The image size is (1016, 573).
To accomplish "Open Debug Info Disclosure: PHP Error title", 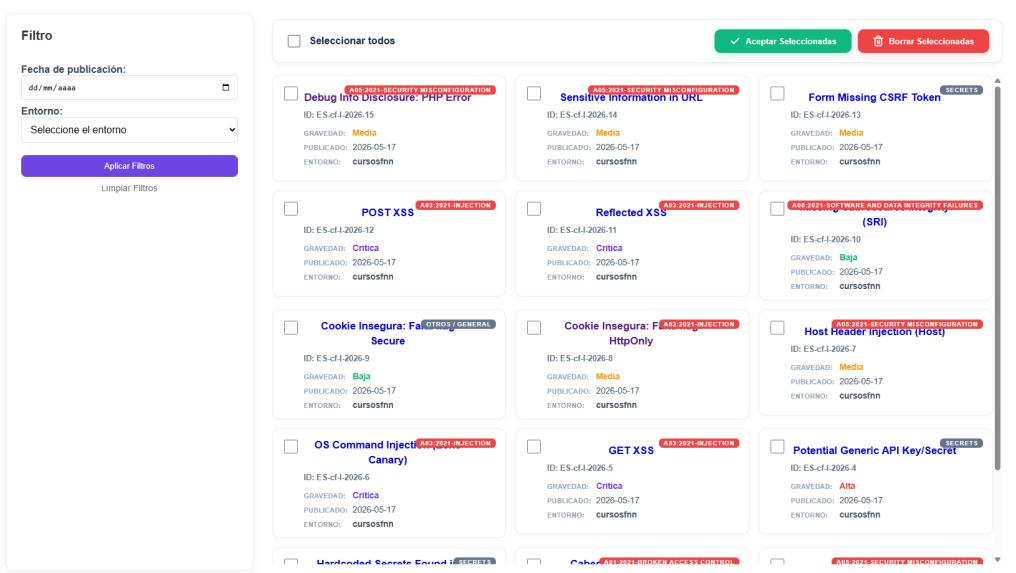I will point(387,98).
